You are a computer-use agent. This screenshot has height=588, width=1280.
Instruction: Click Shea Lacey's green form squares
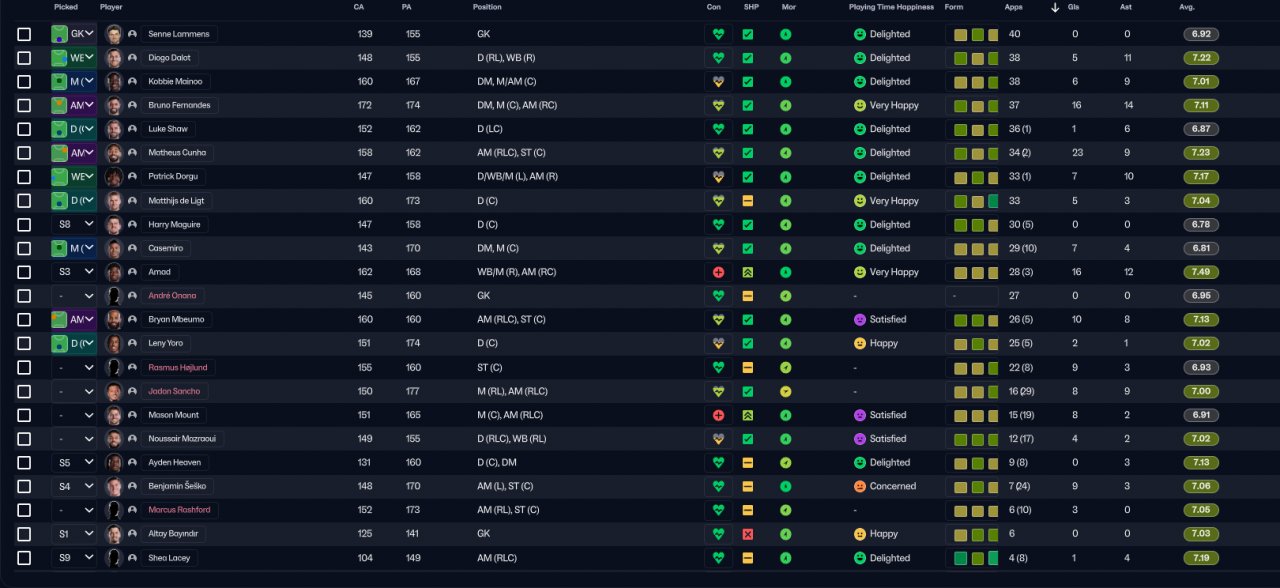tap(976, 558)
